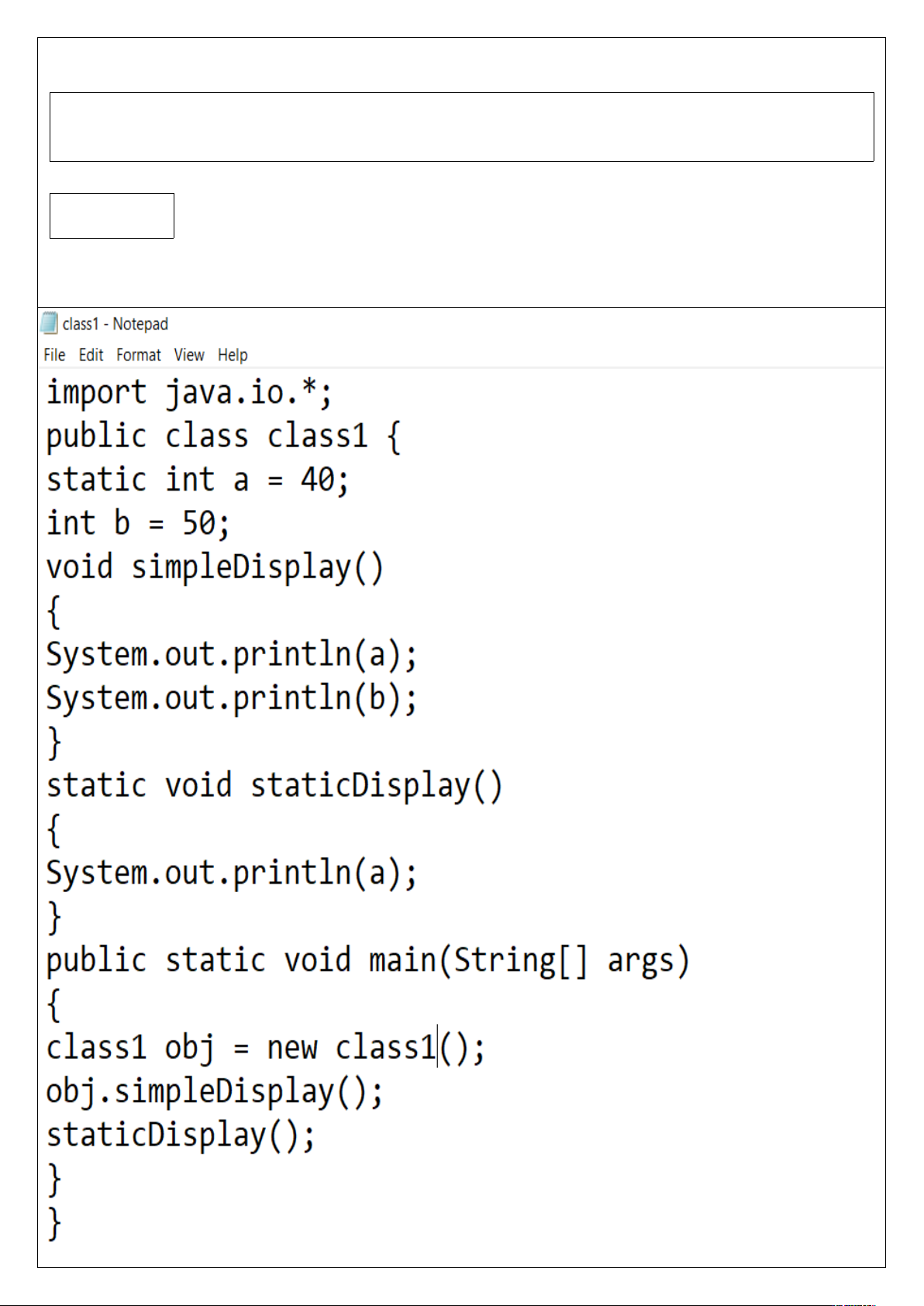Click the "class1 obj = new class1();" line
This screenshot has height=1306, width=924.
[265, 1048]
